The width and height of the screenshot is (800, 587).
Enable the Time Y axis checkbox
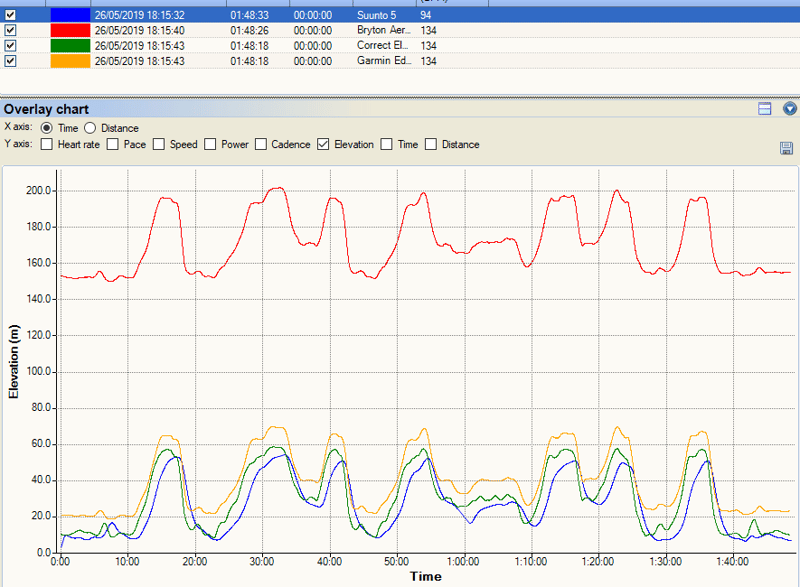point(387,144)
